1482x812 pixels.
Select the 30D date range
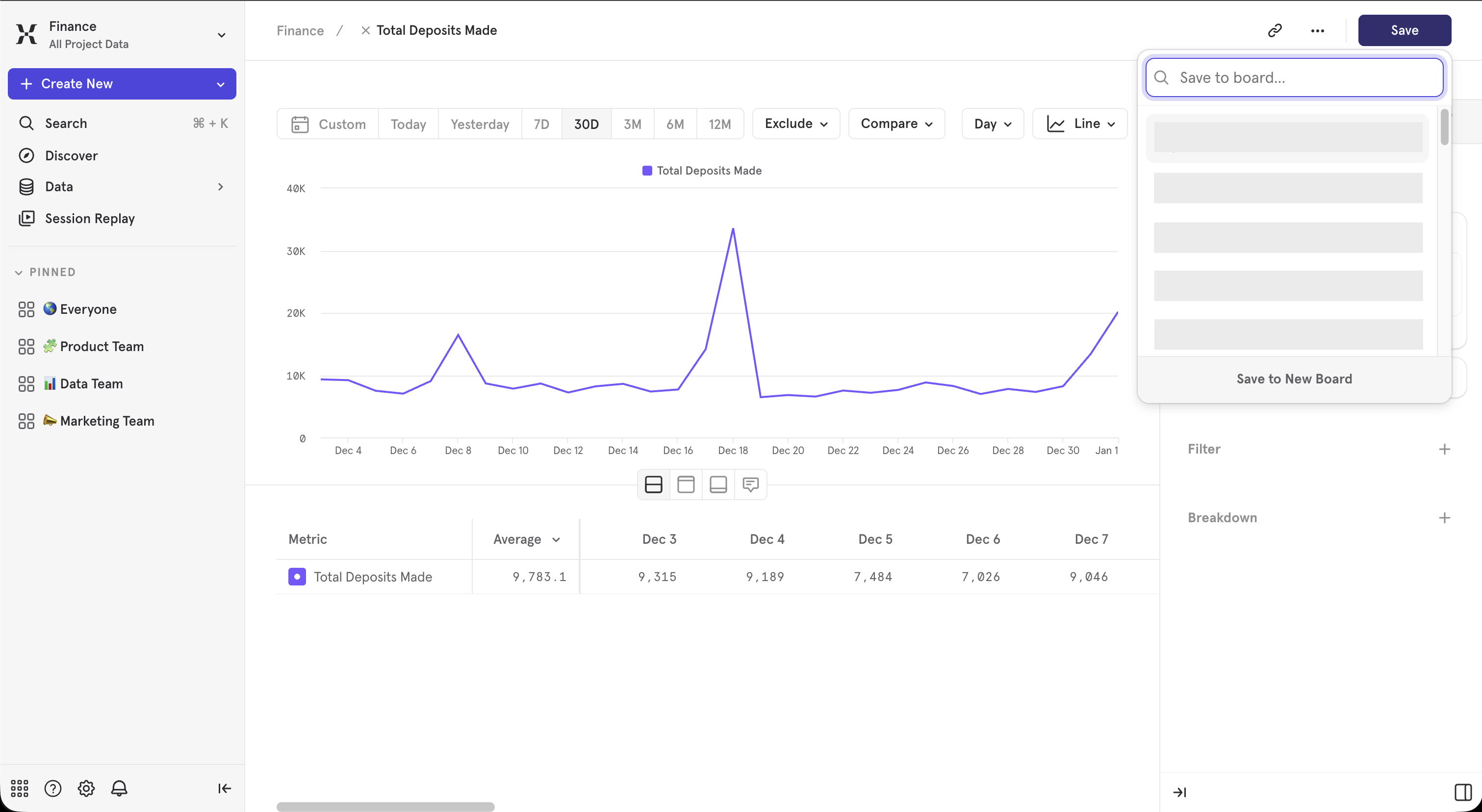[x=586, y=124]
